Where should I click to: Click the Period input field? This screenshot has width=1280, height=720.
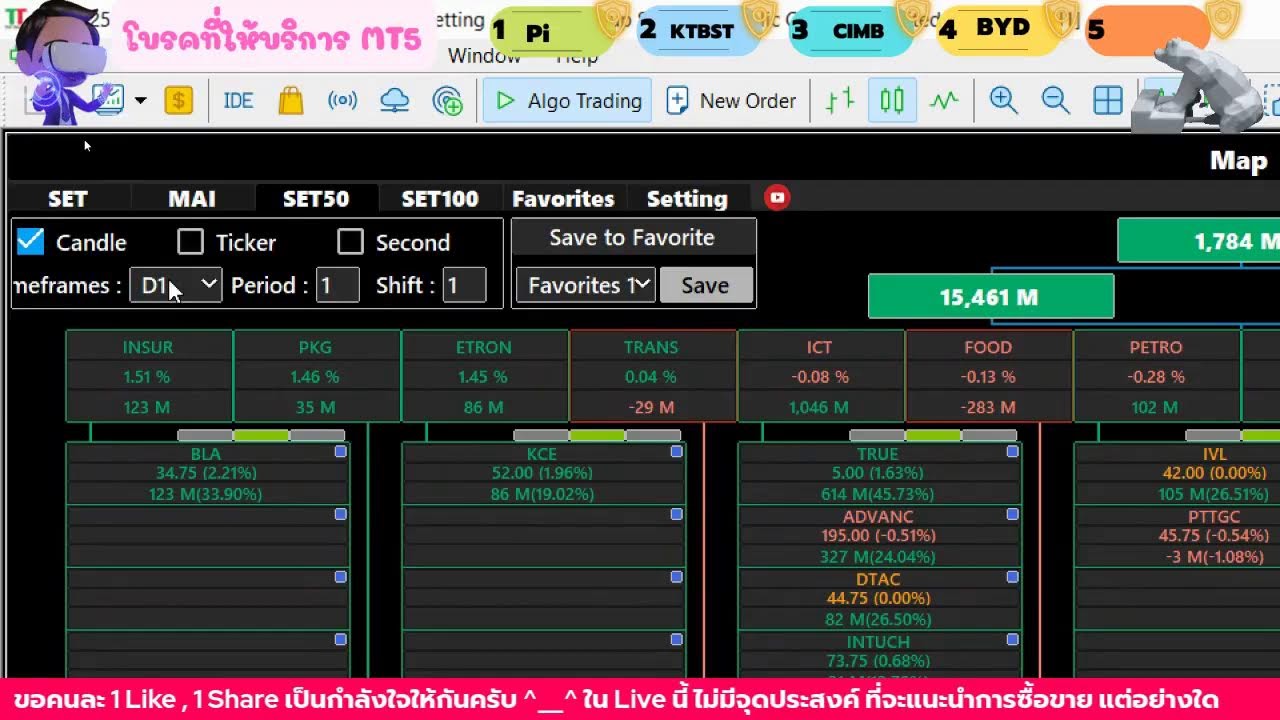tap(338, 285)
